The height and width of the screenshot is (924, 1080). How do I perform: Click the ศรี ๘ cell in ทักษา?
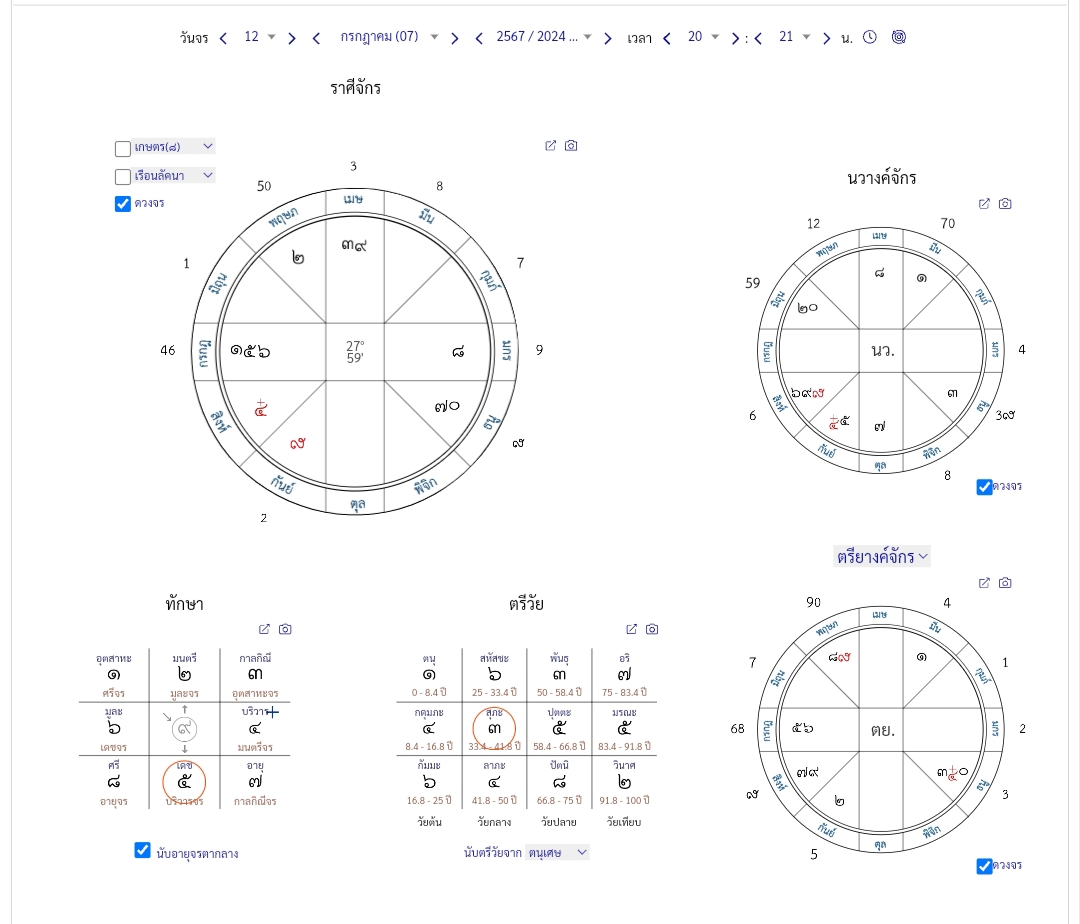[x=114, y=782]
